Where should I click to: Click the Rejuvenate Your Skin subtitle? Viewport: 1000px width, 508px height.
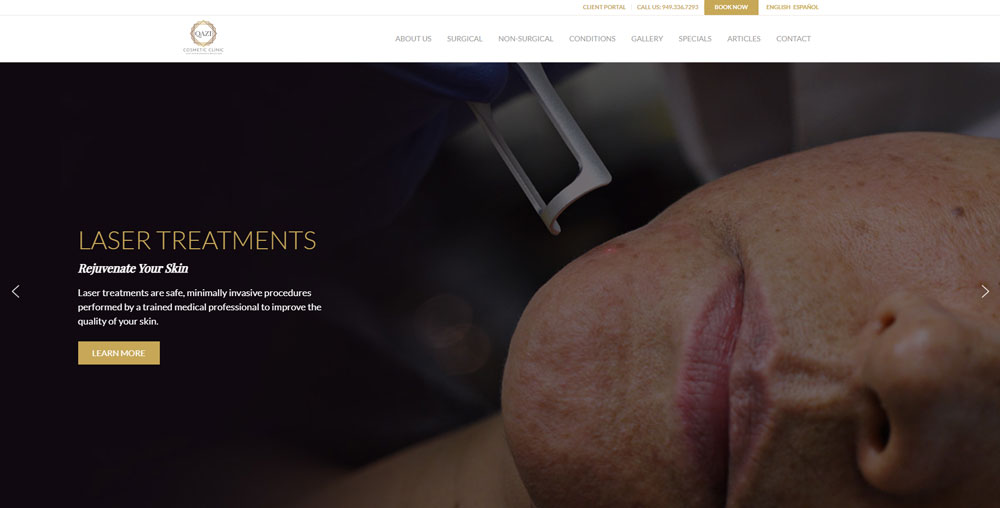click(133, 268)
